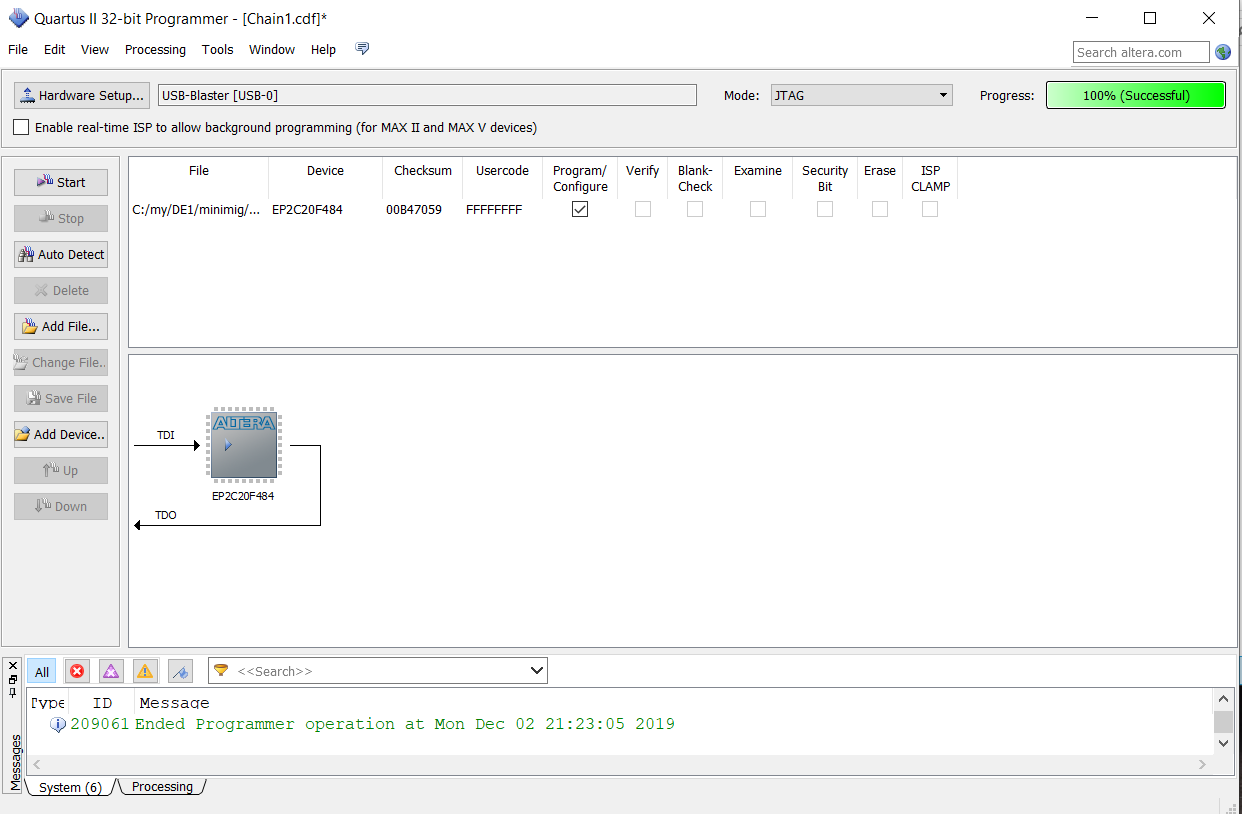Screen dimensions: 1242x814
Task: Switch to the Processing messages tab
Action: (x=162, y=787)
